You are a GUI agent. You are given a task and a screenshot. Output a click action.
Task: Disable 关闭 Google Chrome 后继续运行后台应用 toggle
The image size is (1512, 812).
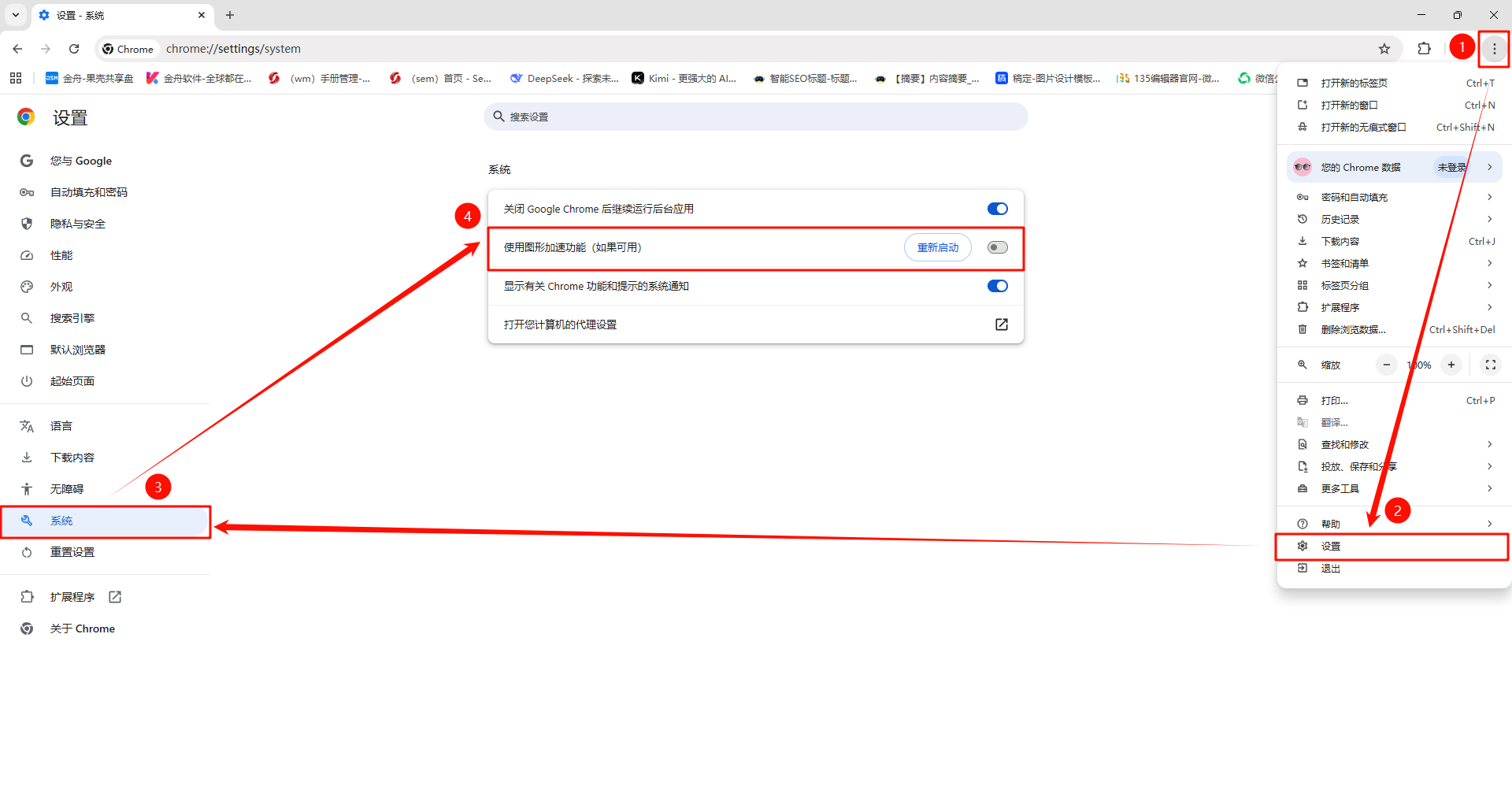997,209
